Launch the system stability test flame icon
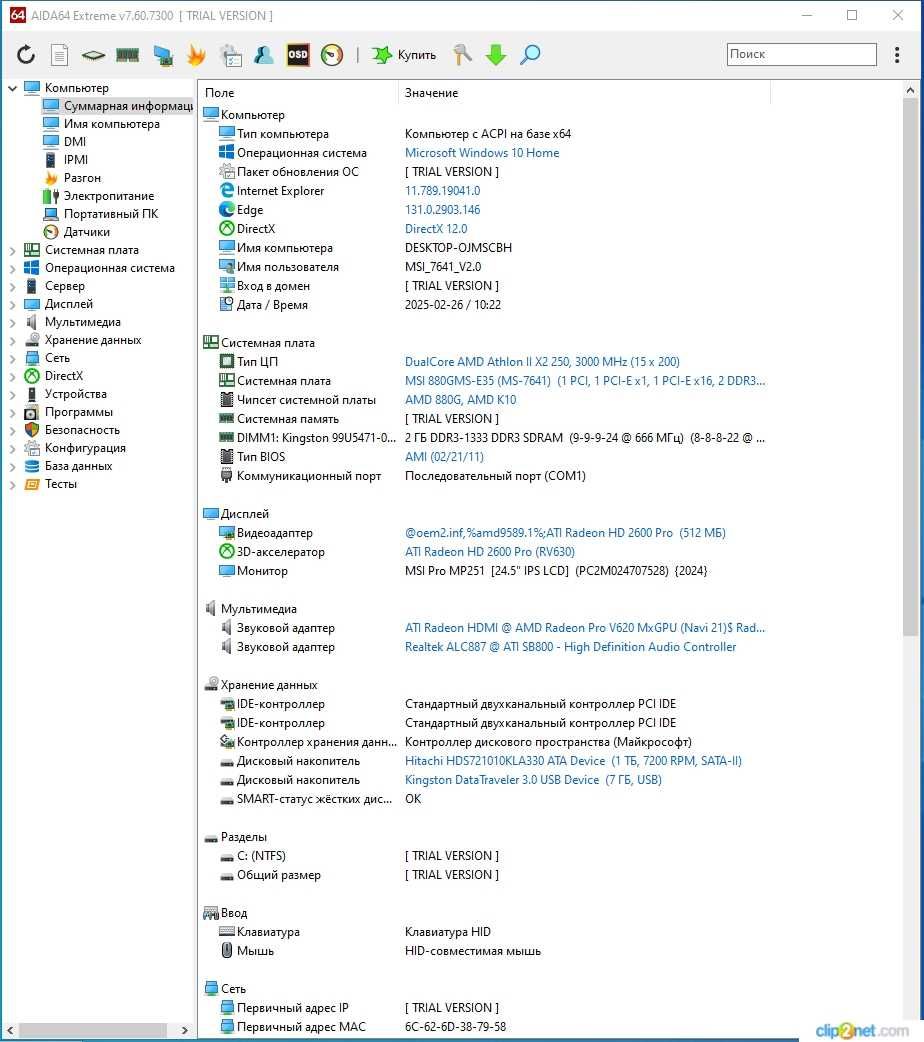924x1042 pixels. (x=196, y=54)
